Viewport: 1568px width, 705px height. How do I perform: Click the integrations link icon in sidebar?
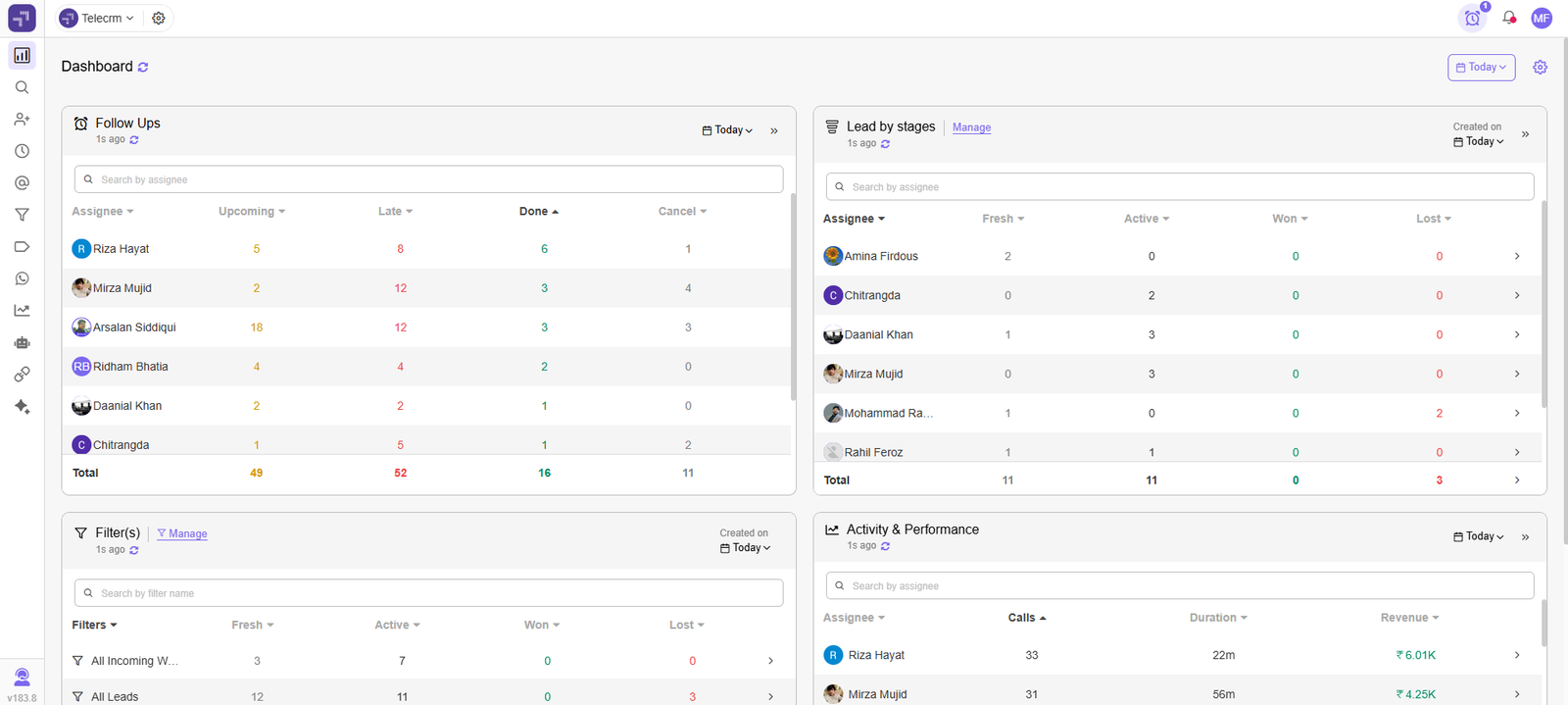click(22, 375)
